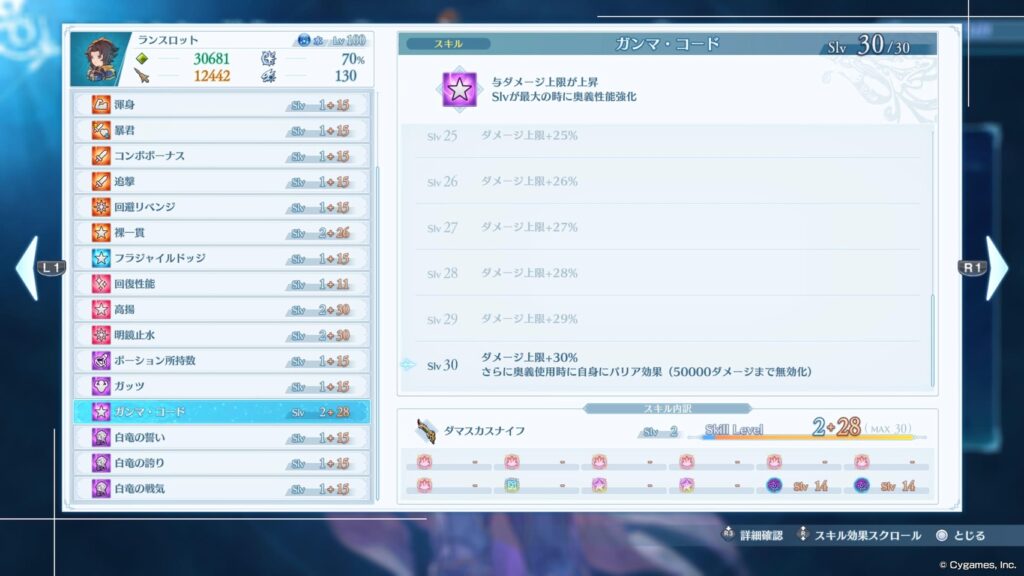Click the ダマスカスナイフ weapon icon
This screenshot has height=576, width=1024.
(x=427, y=430)
